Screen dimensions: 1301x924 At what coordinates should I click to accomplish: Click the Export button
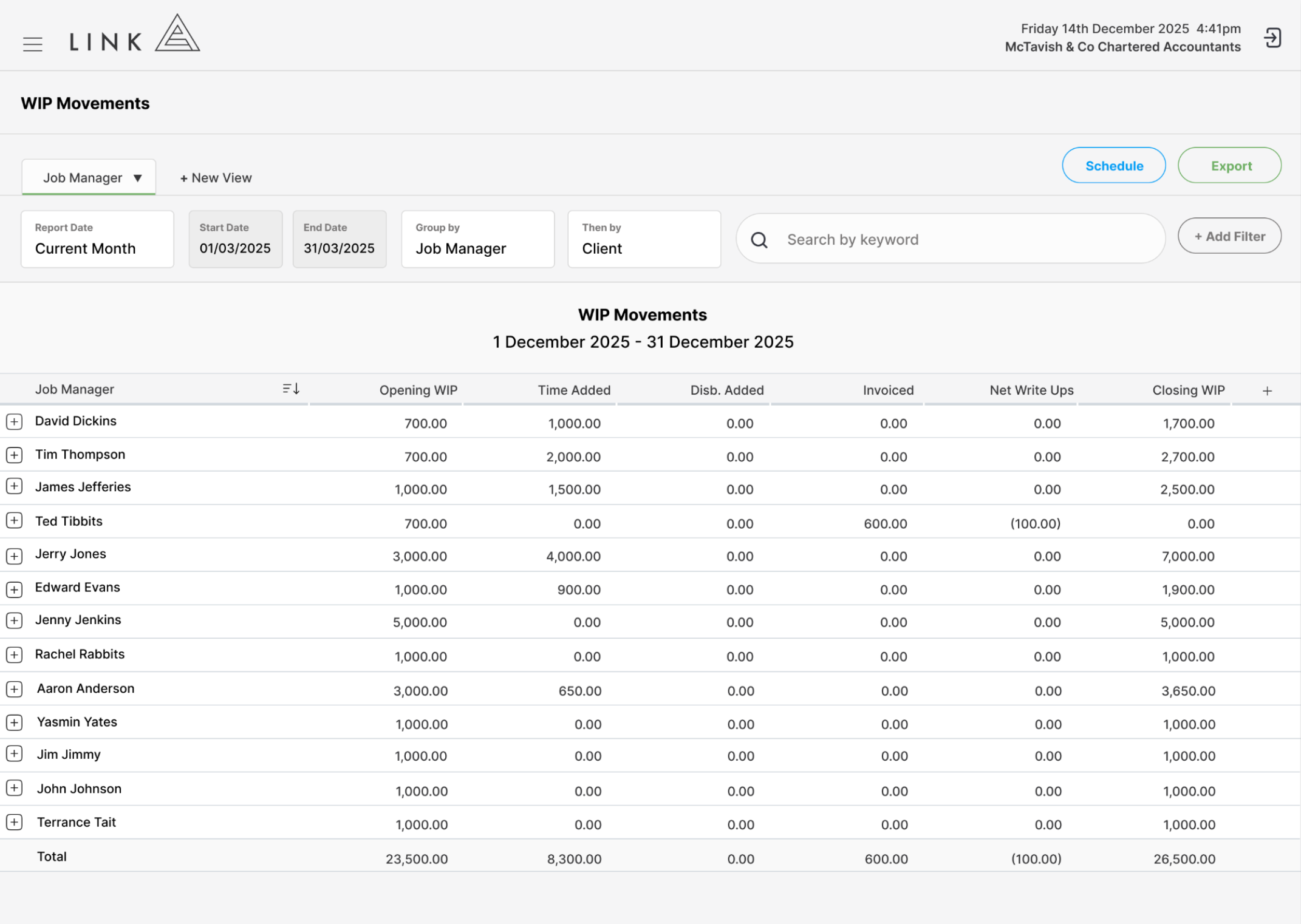(x=1230, y=165)
